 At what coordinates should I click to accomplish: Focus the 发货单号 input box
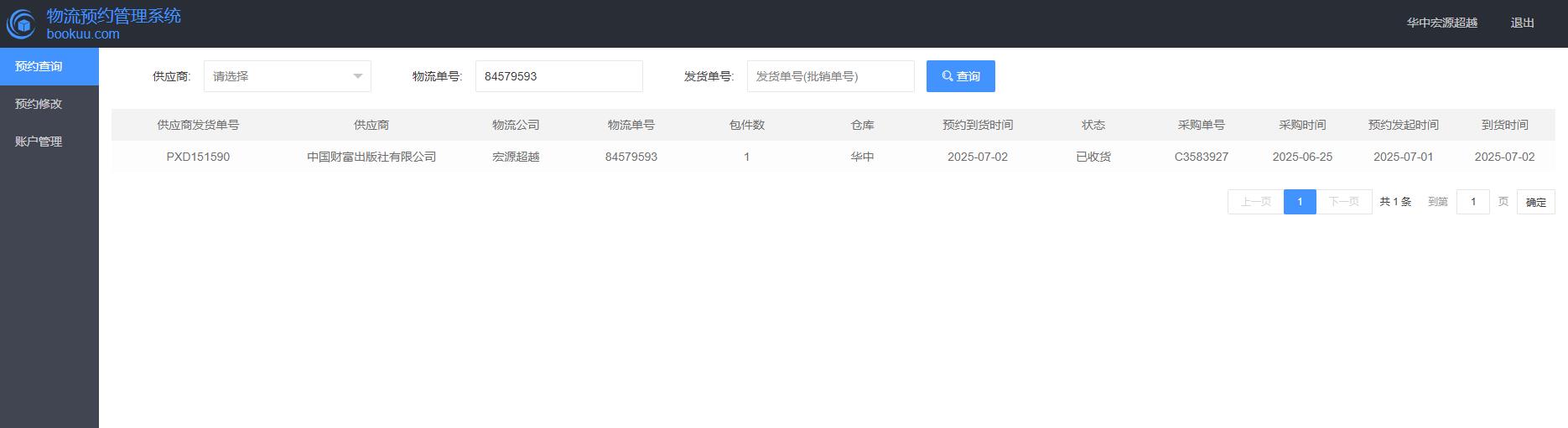click(x=830, y=76)
